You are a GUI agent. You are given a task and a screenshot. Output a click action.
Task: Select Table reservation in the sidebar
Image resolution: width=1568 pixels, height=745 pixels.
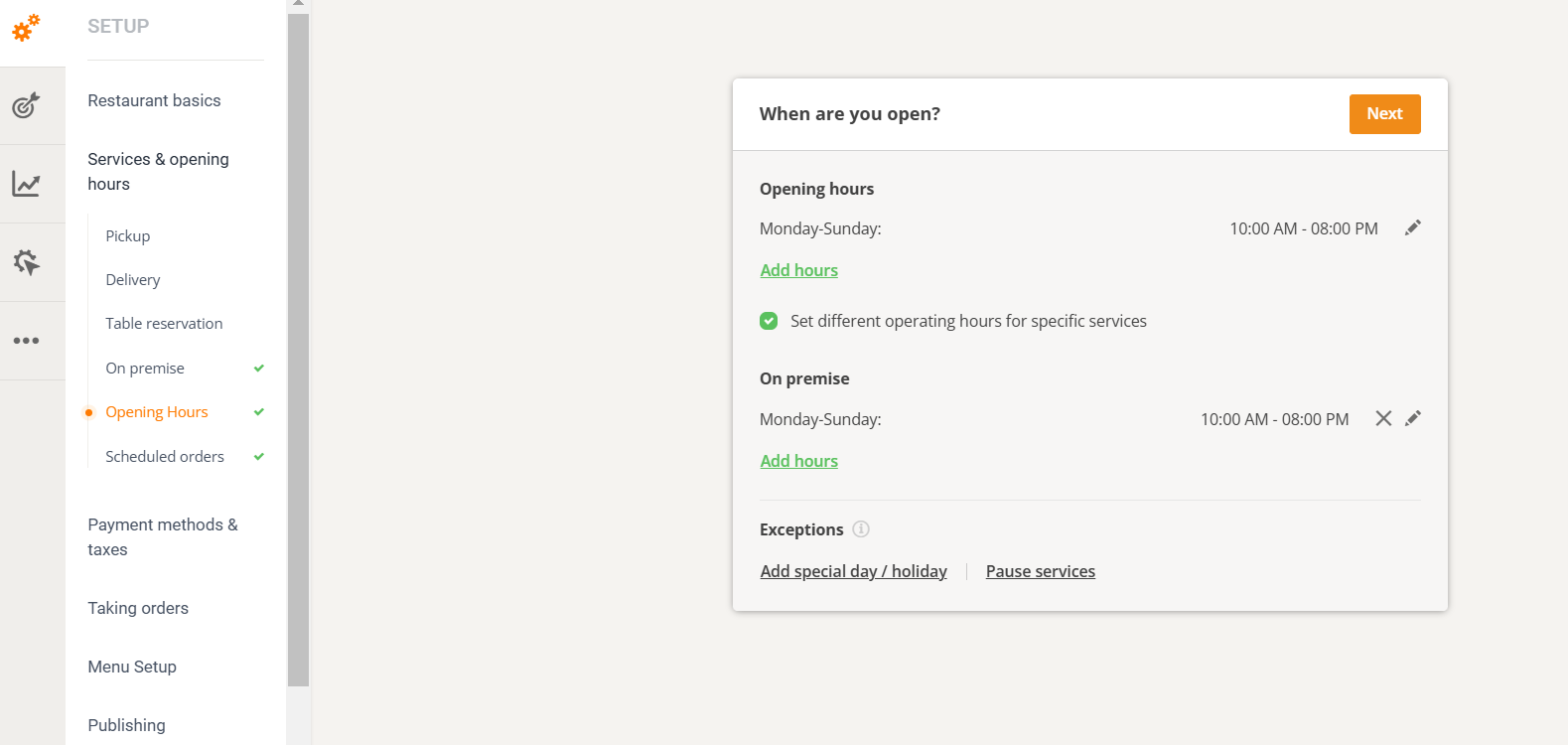(x=164, y=324)
